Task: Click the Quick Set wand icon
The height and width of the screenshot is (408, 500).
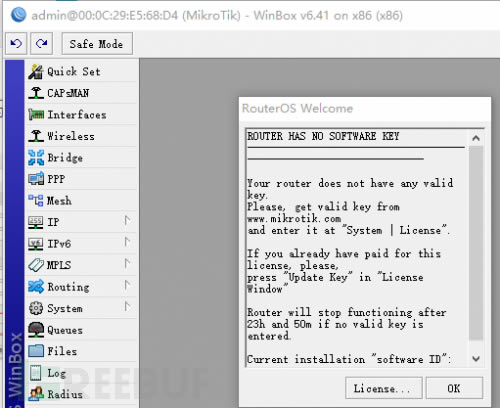Action: (x=36, y=71)
